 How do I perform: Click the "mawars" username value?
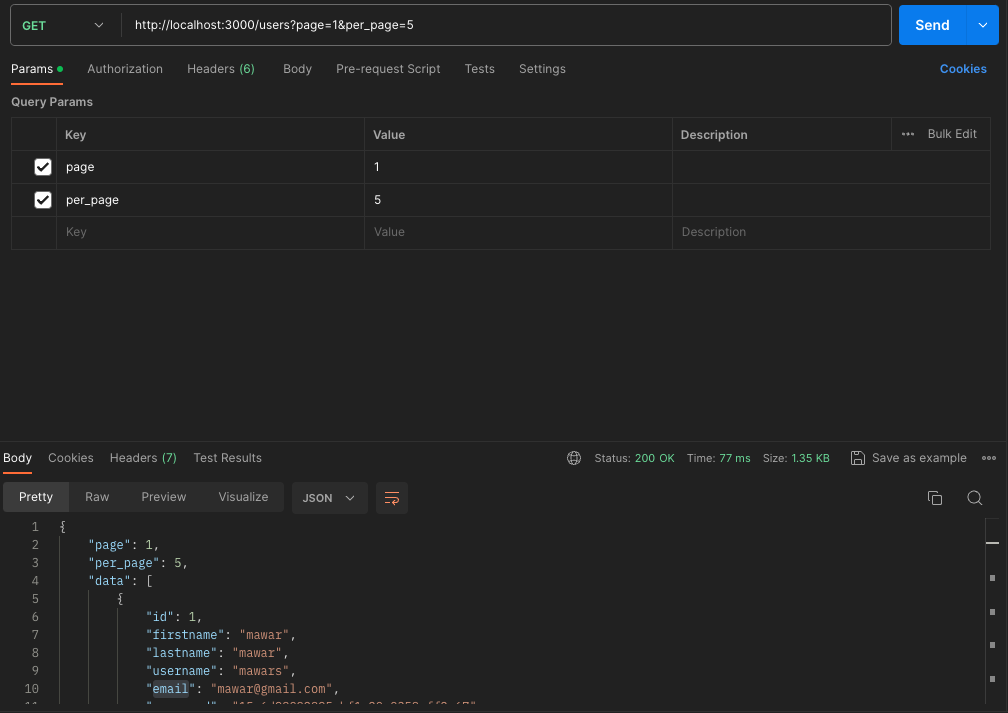point(260,671)
